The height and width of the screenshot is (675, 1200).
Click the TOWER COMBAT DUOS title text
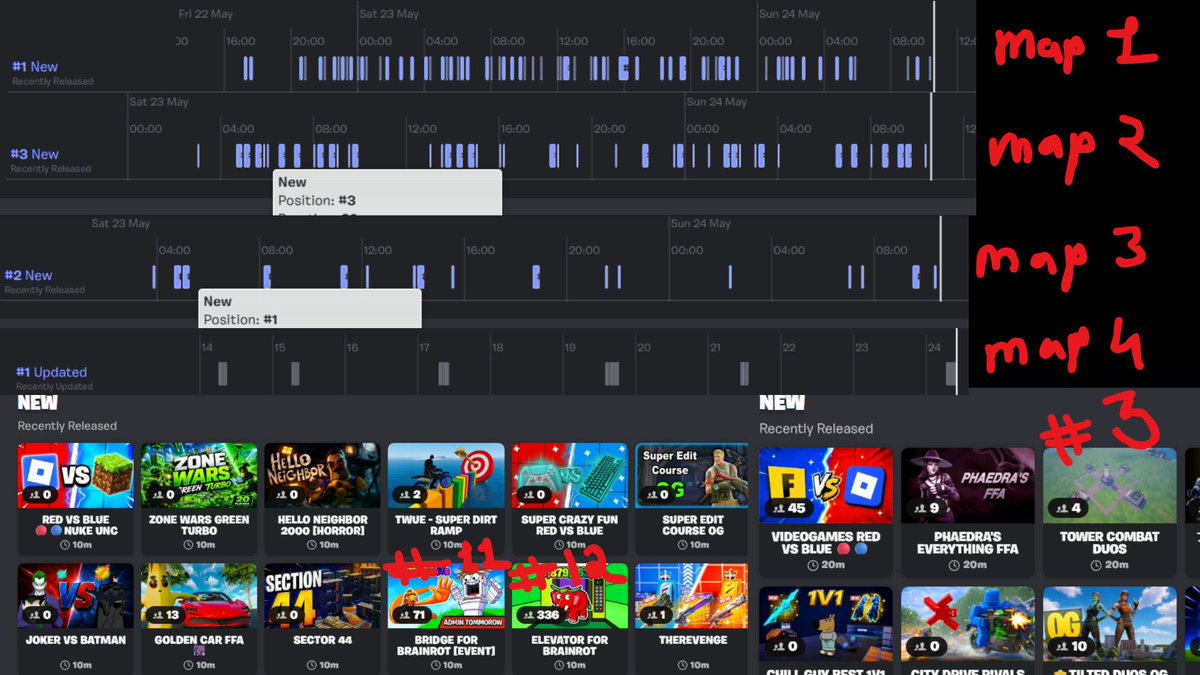click(x=1110, y=542)
